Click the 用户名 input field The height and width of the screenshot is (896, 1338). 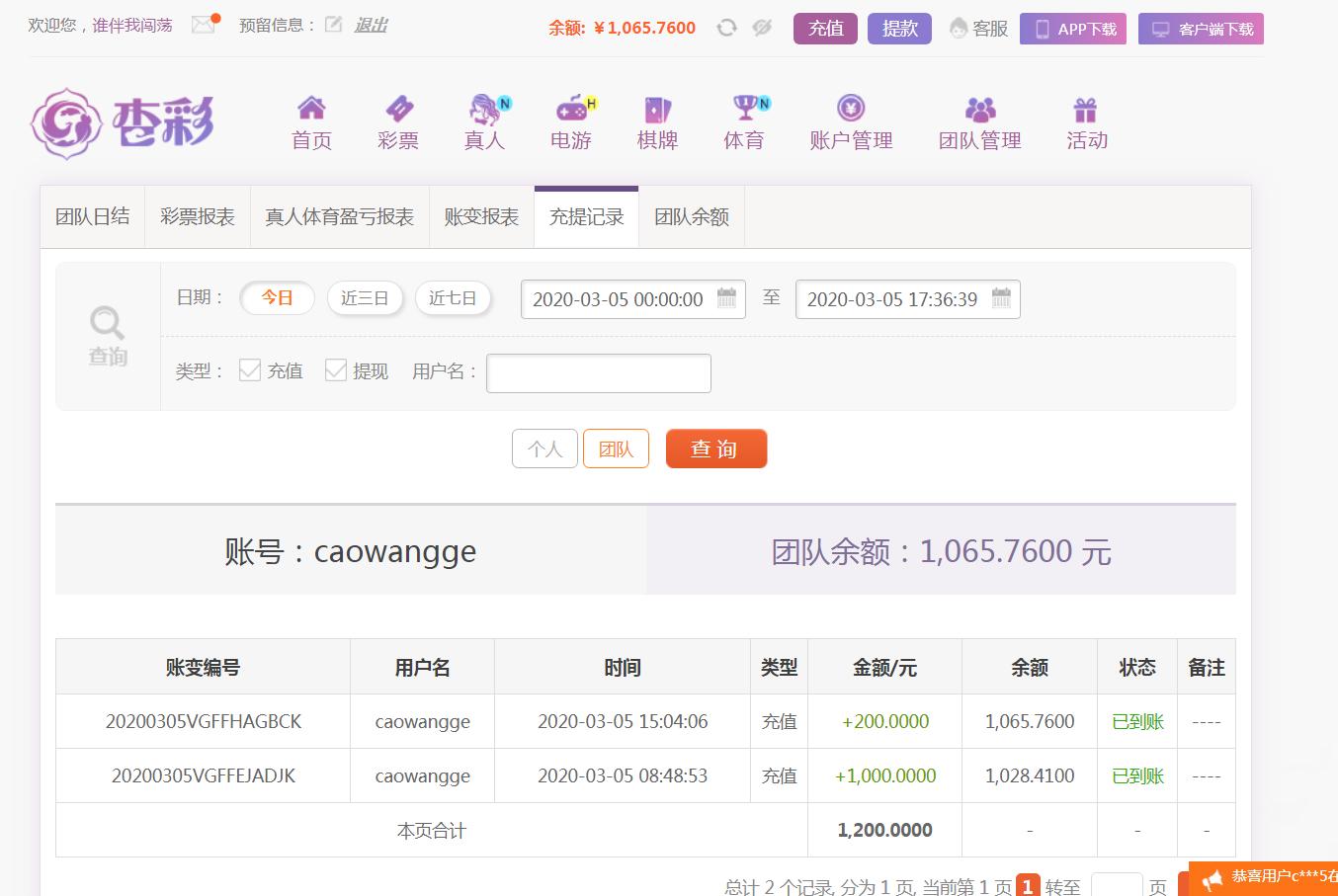coord(598,373)
